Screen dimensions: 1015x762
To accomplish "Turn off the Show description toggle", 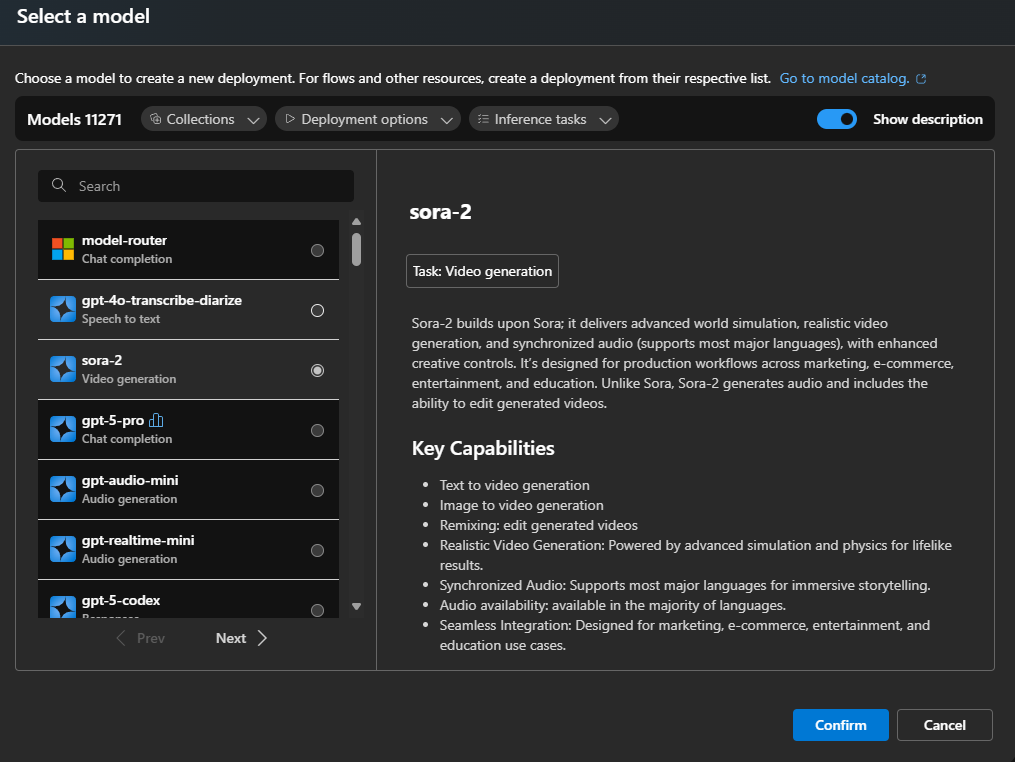I will point(837,119).
